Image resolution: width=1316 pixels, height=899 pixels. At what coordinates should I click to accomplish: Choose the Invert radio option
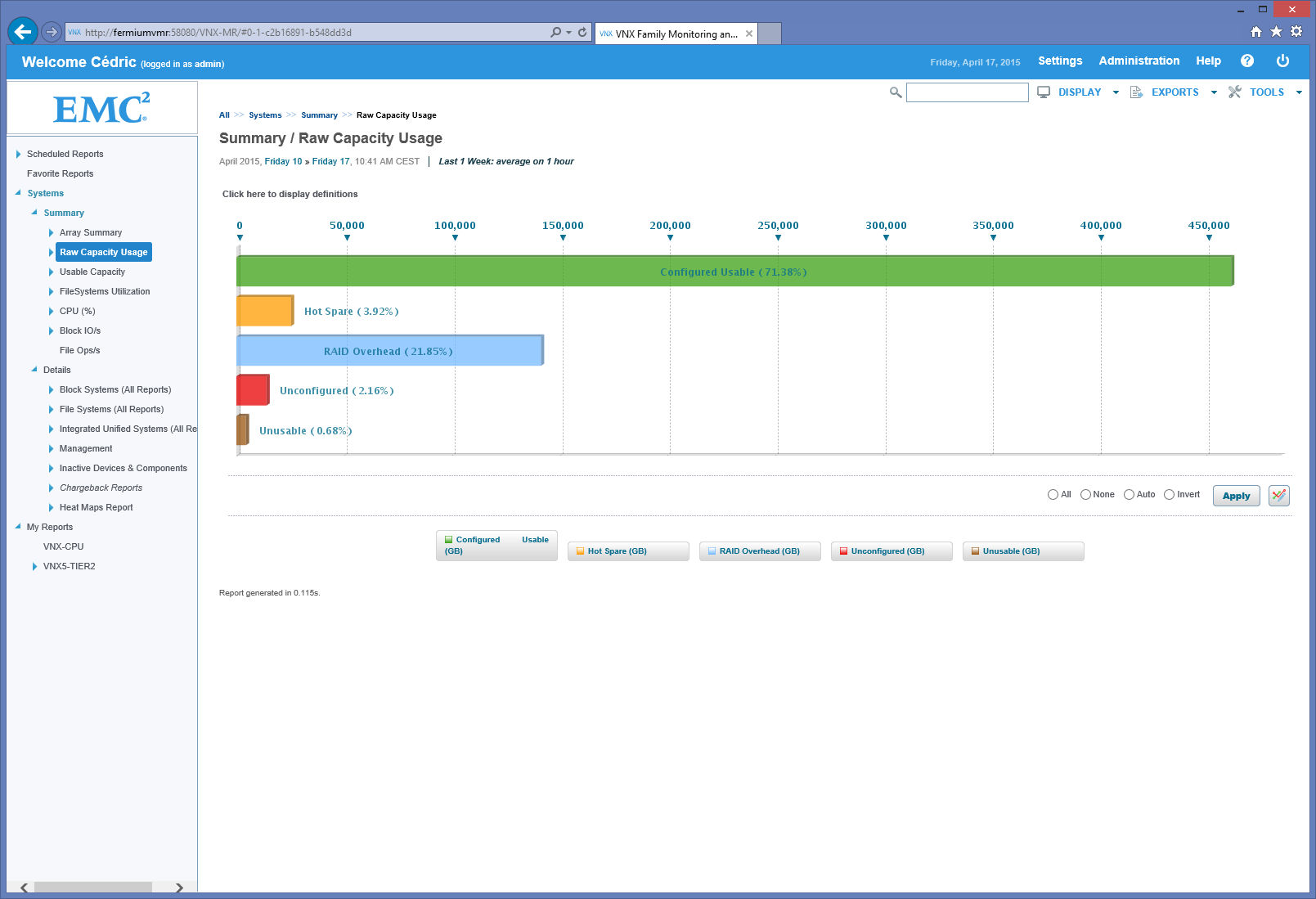1169,495
